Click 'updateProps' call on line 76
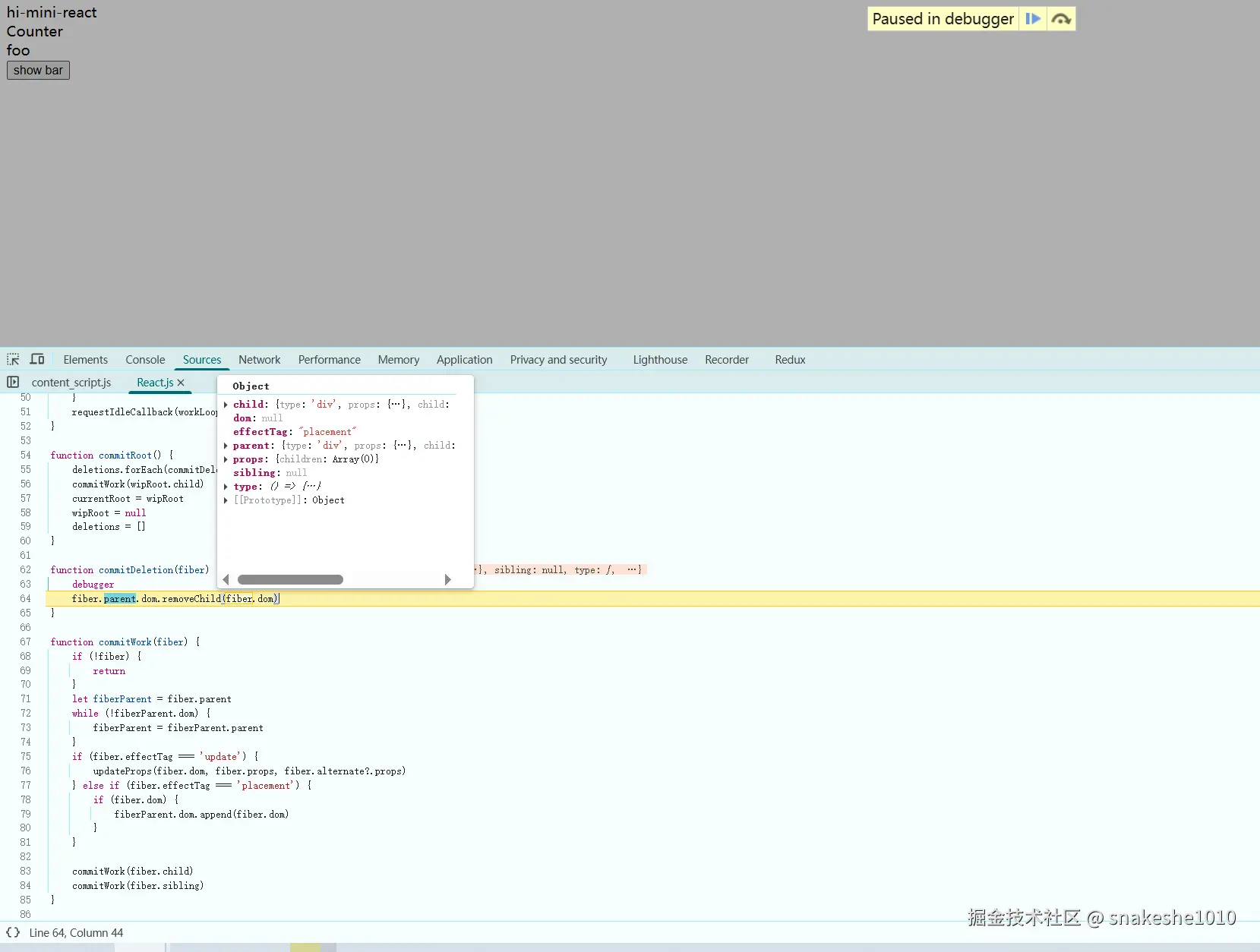 [123, 771]
